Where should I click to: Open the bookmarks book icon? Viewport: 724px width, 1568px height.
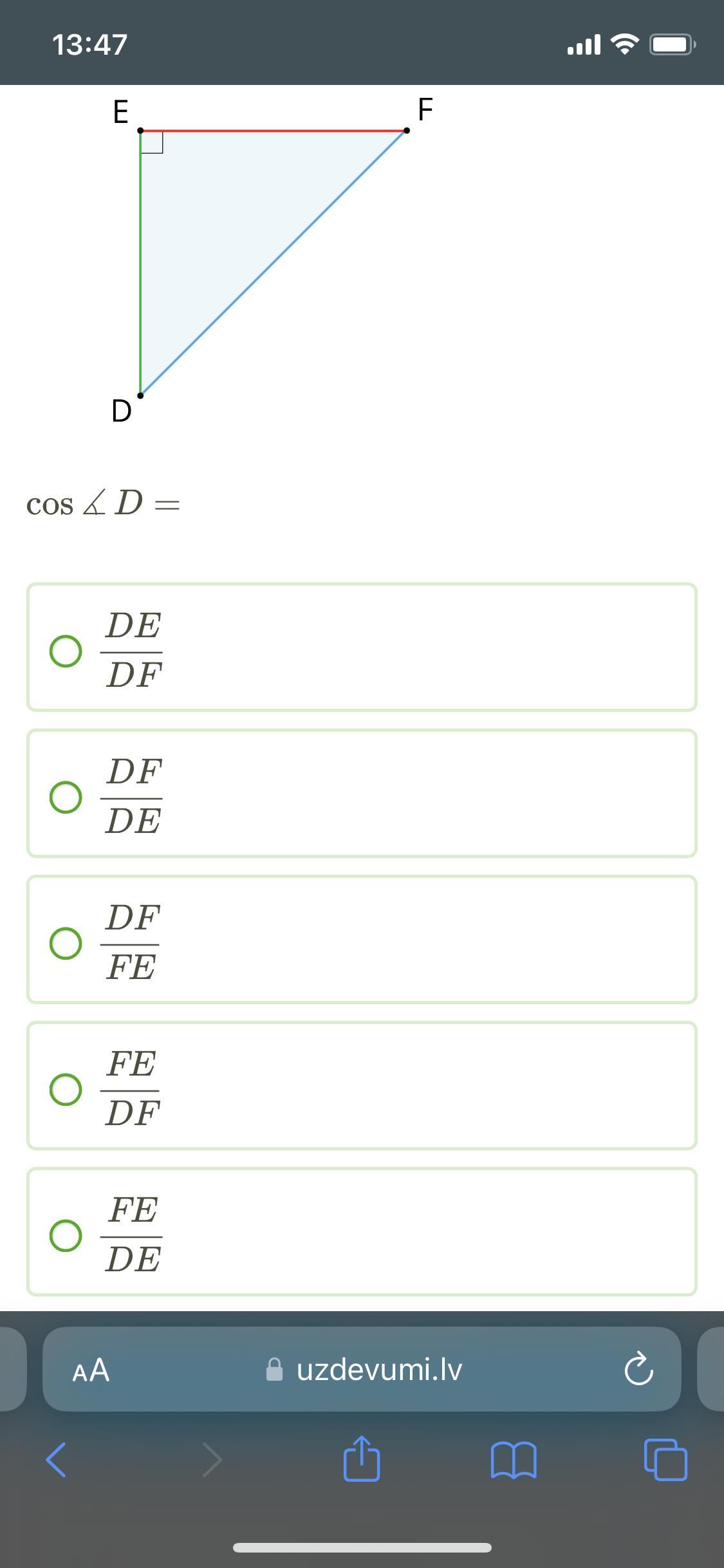coord(513,1460)
